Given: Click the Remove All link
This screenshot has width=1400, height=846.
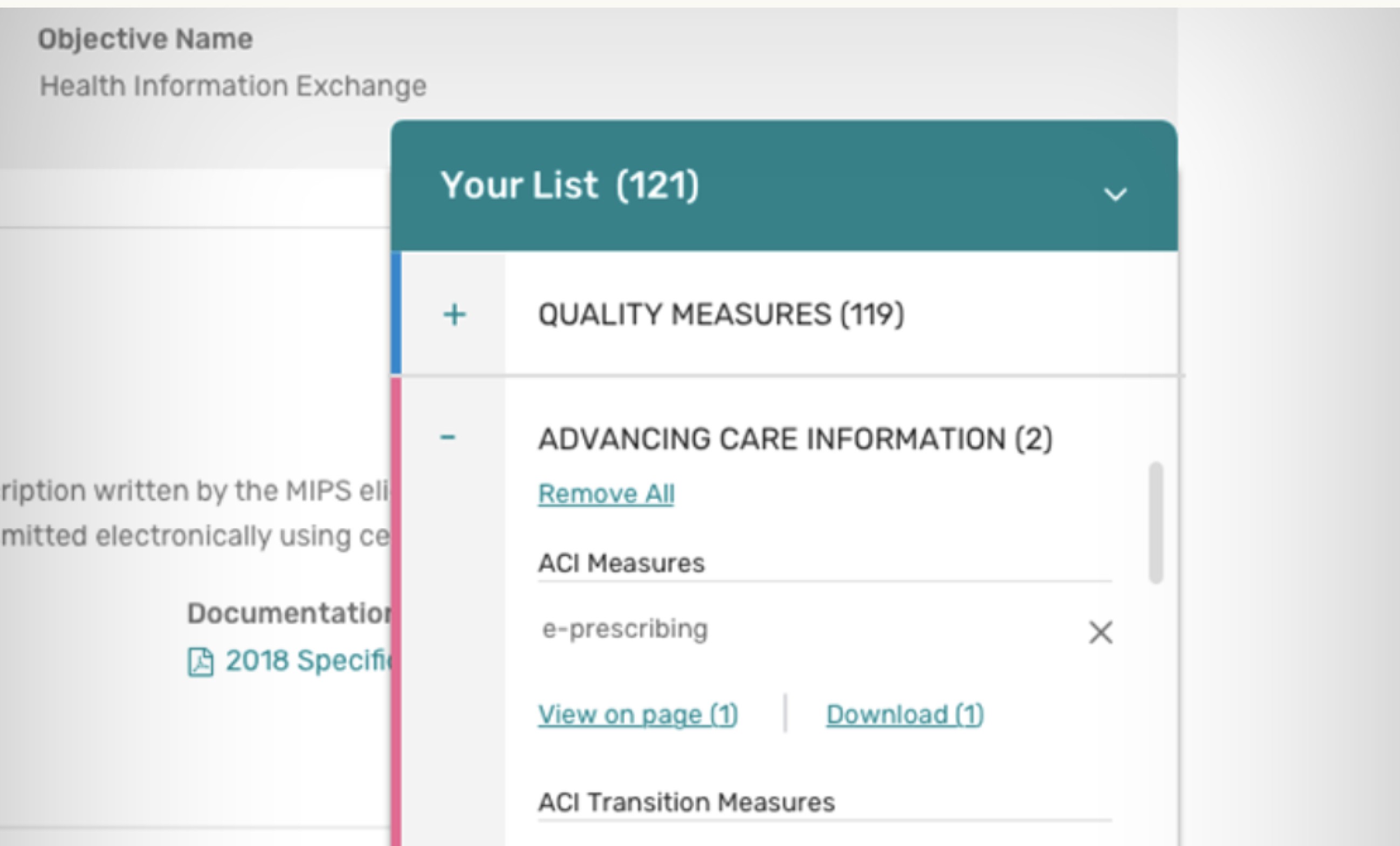Looking at the screenshot, I should click(x=606, y=494).
